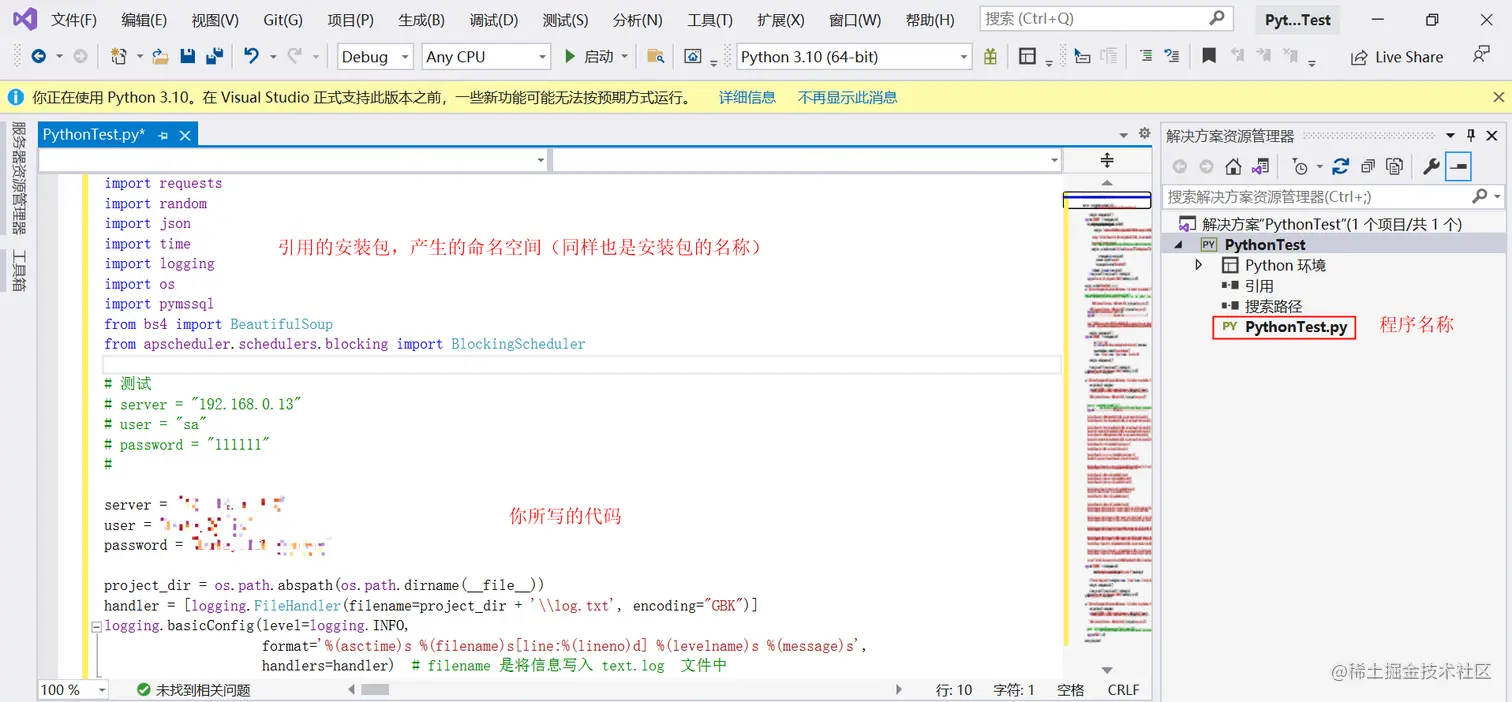Click the New Item toolbar icon
The height and width of the screenshot is (702, 1512).
[x=119, y=57]
